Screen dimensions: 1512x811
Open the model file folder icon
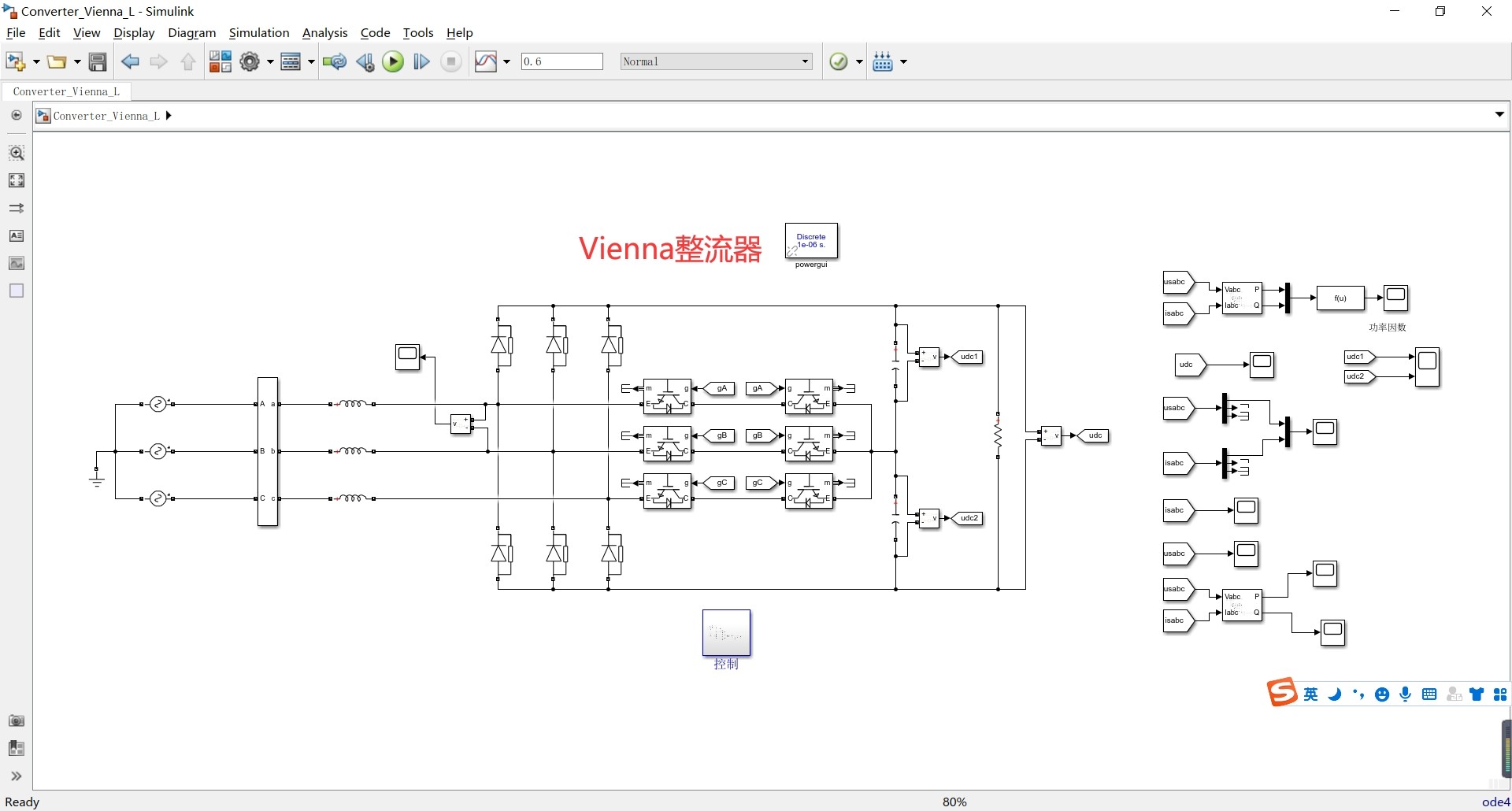[x=57, y=61]
